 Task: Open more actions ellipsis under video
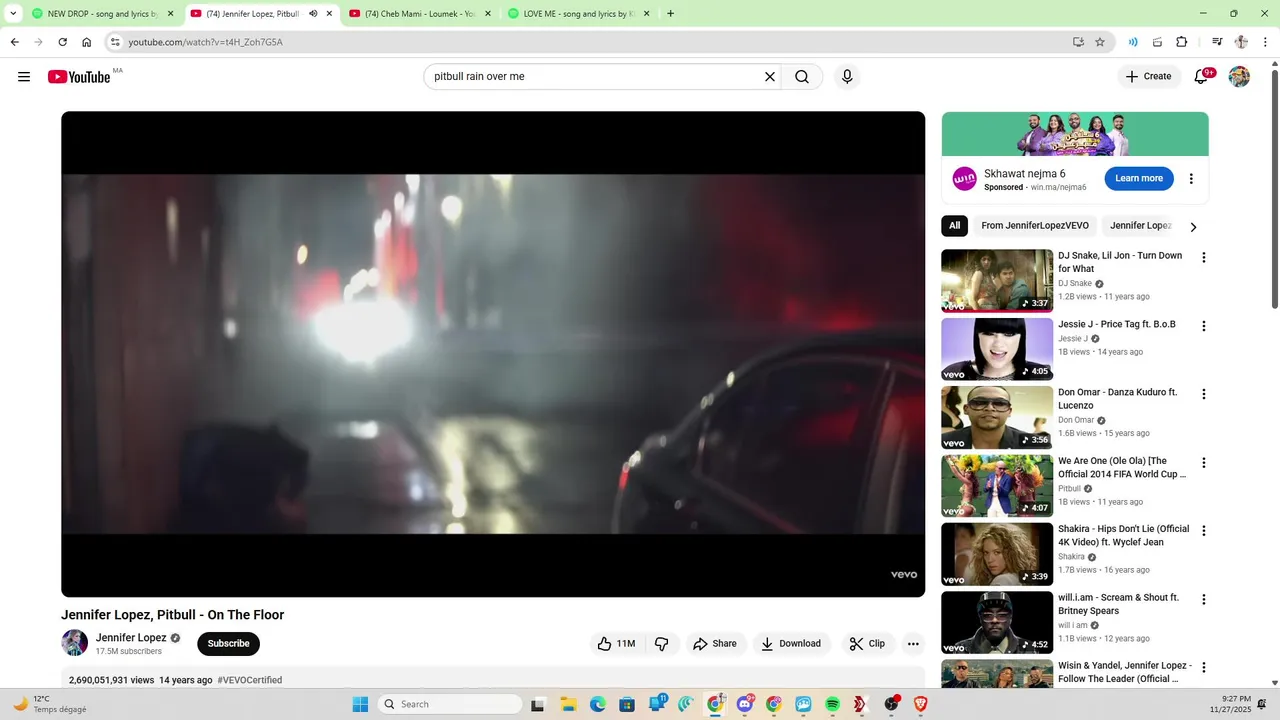(x=912, y=644)
